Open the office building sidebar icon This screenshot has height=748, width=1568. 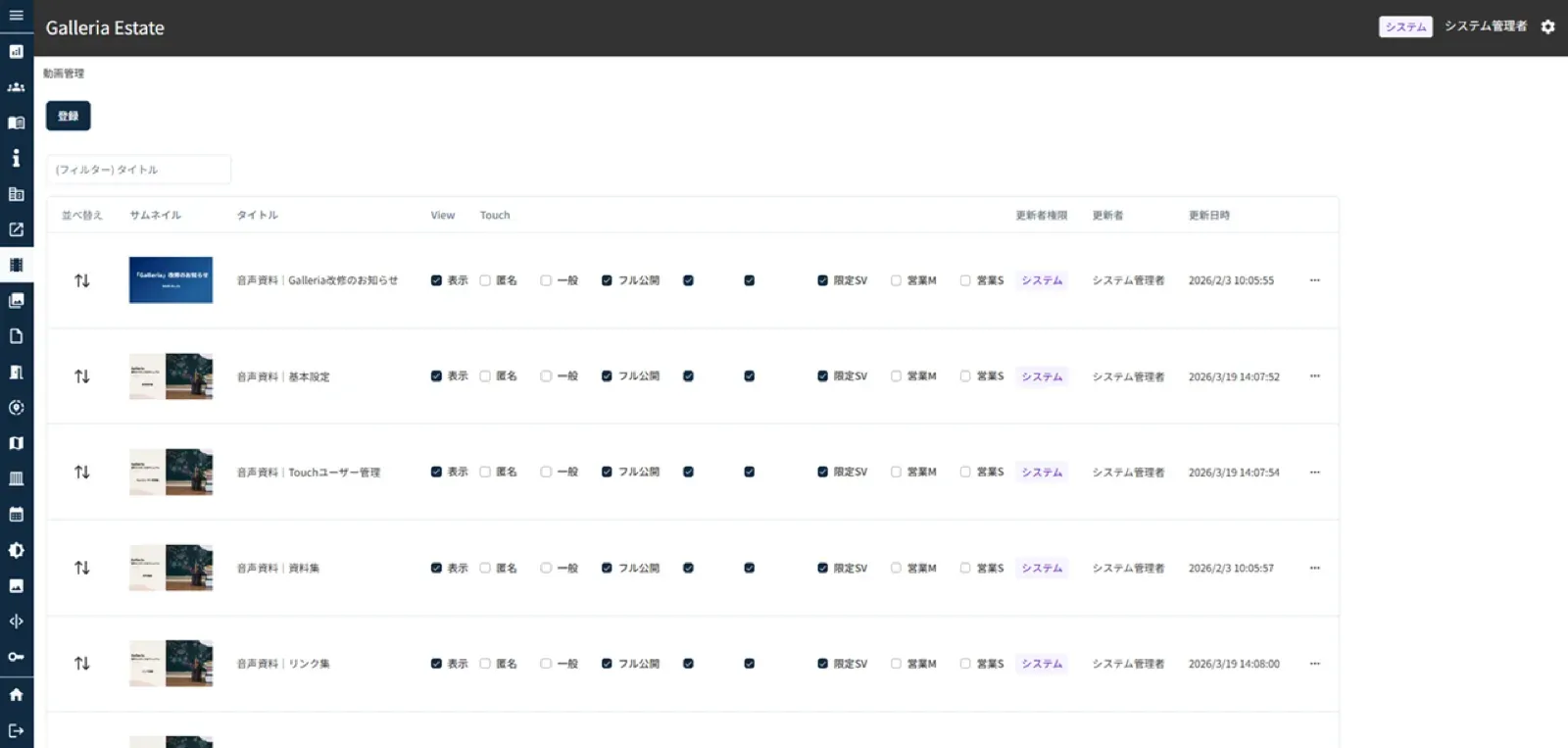coord(16,194)
